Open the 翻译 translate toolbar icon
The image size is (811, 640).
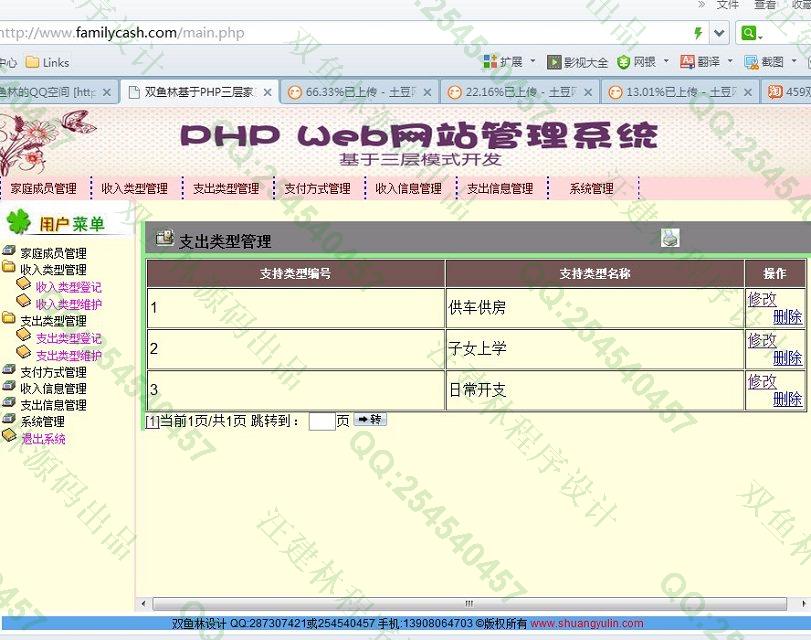687,62
